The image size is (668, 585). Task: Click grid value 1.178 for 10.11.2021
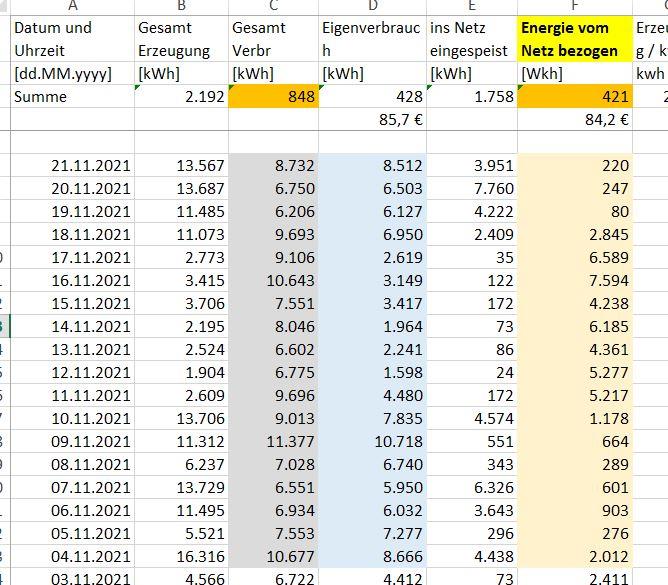[x=575, y=418]
